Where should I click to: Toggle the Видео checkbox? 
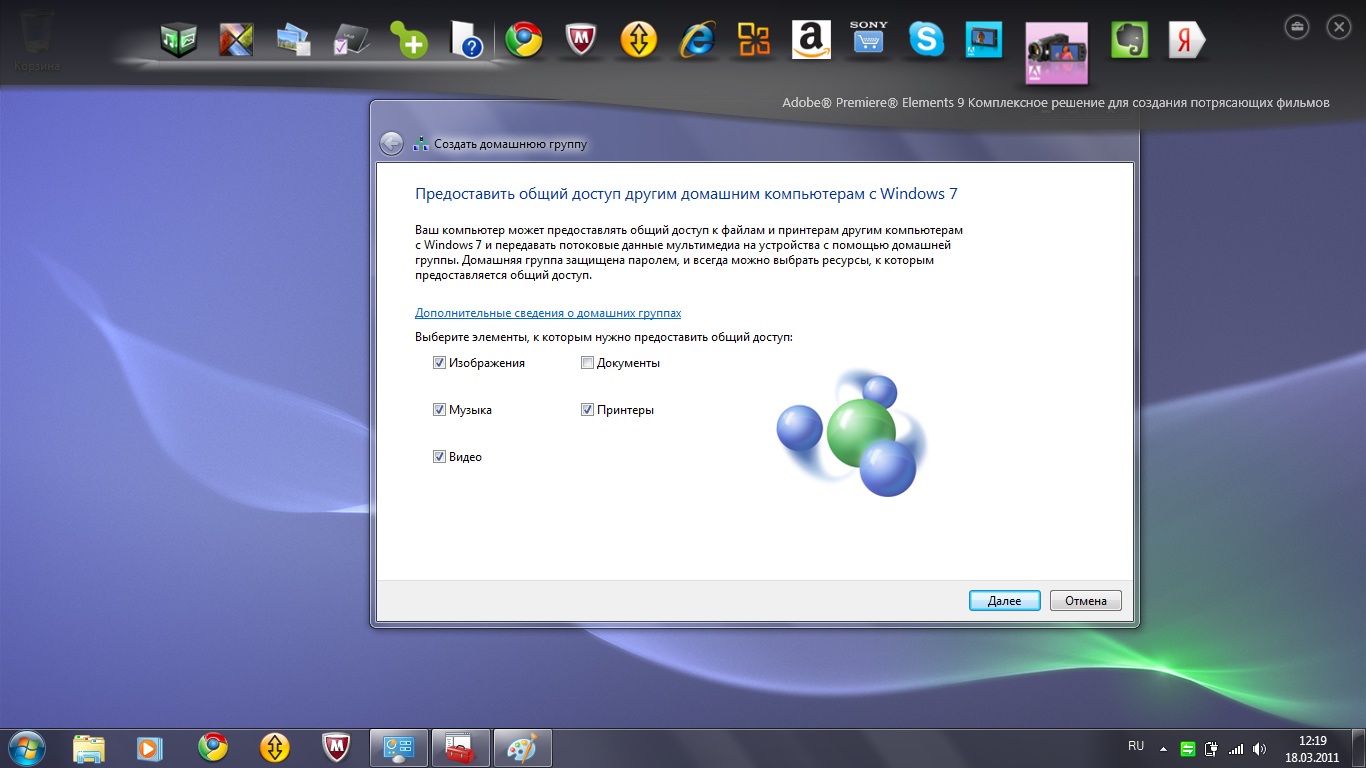439,457
